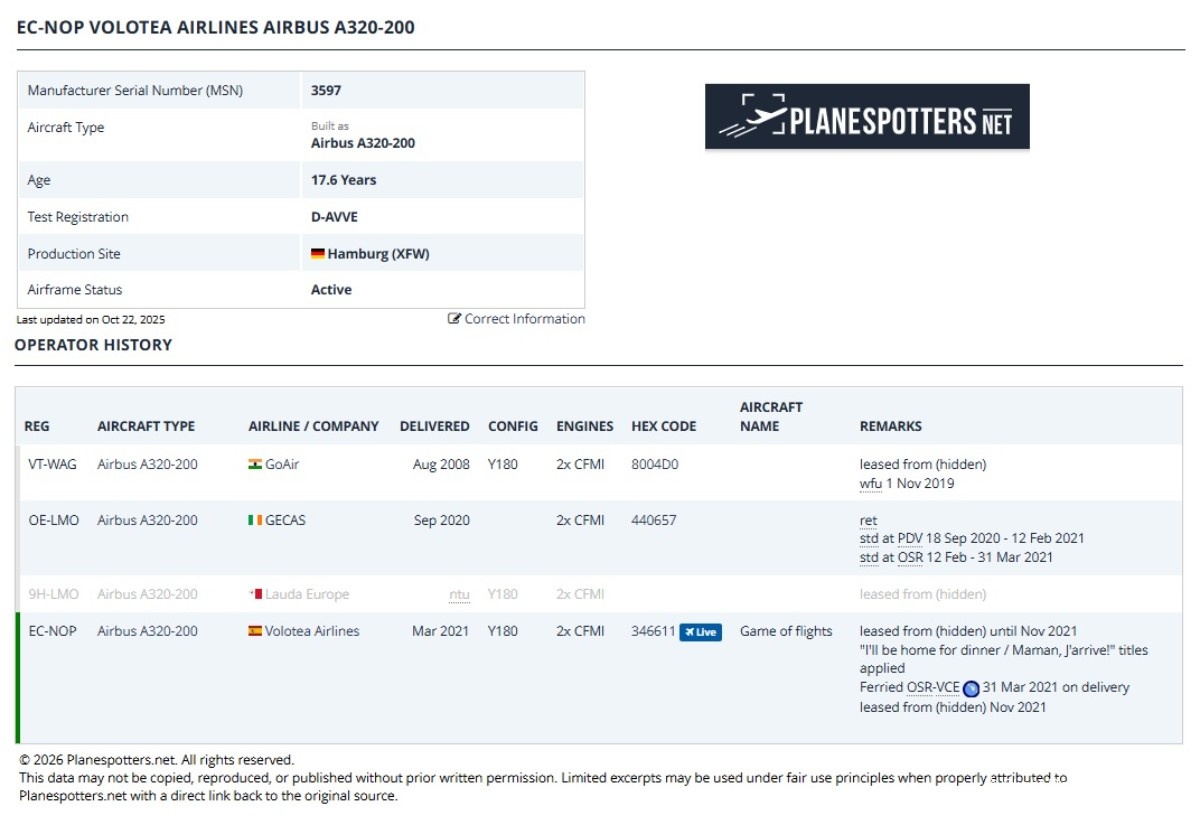1200x819 pixels.
Task: Click the German flag next to Hamburg
Action: point(318,254)
